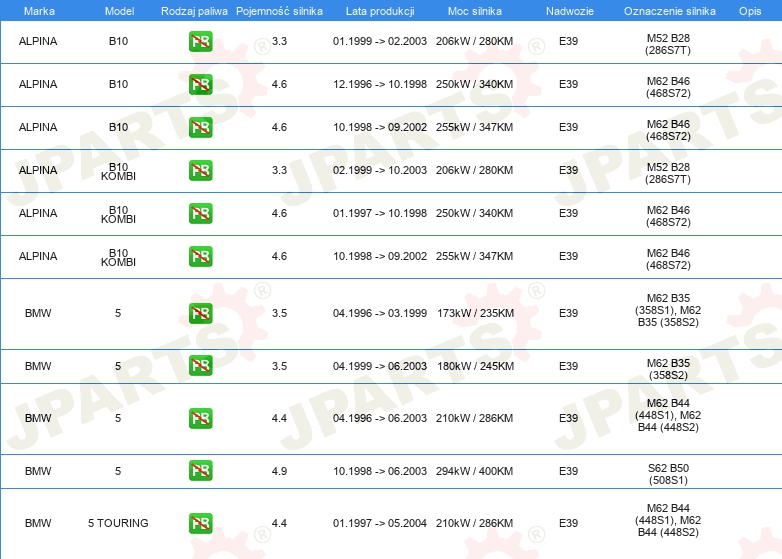The image size is (782, 559).
Task: Click the Moc silnika column header
Action: [474, 11]
